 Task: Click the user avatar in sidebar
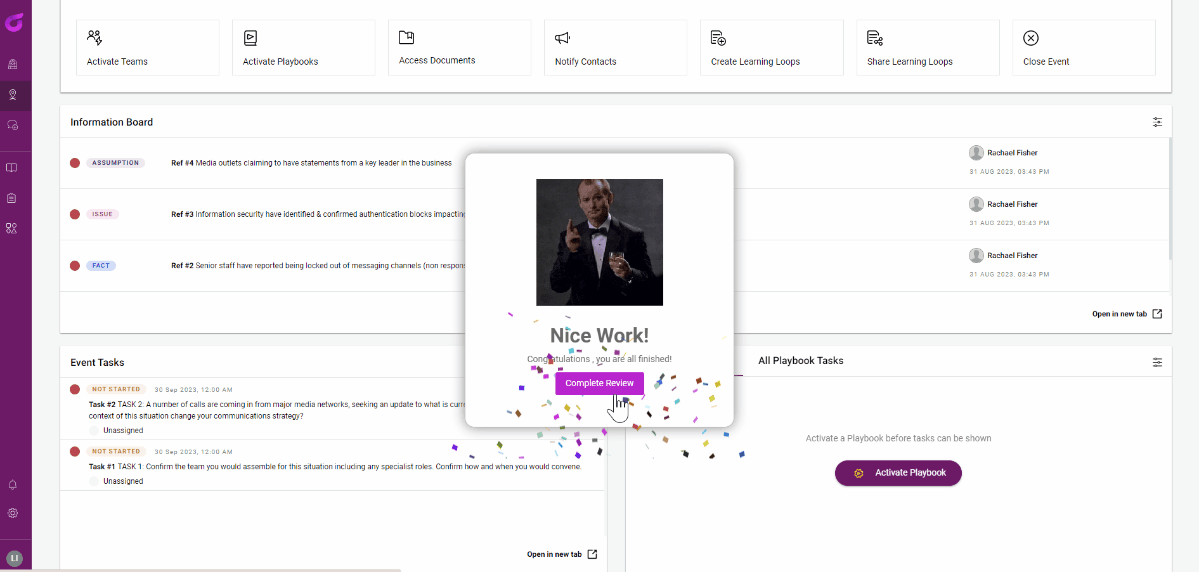[14, 558]
